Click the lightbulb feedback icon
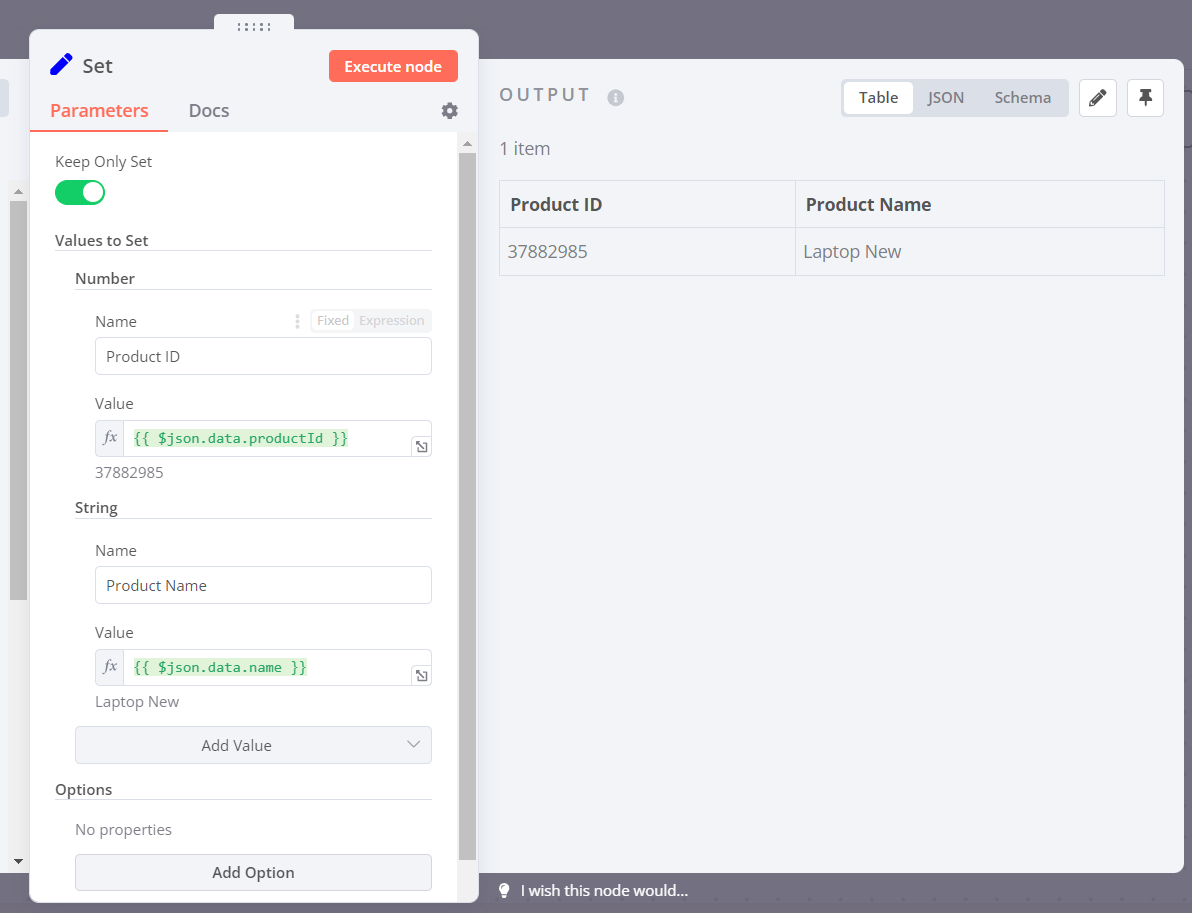Screen dimensions: 1192x913 504,891
